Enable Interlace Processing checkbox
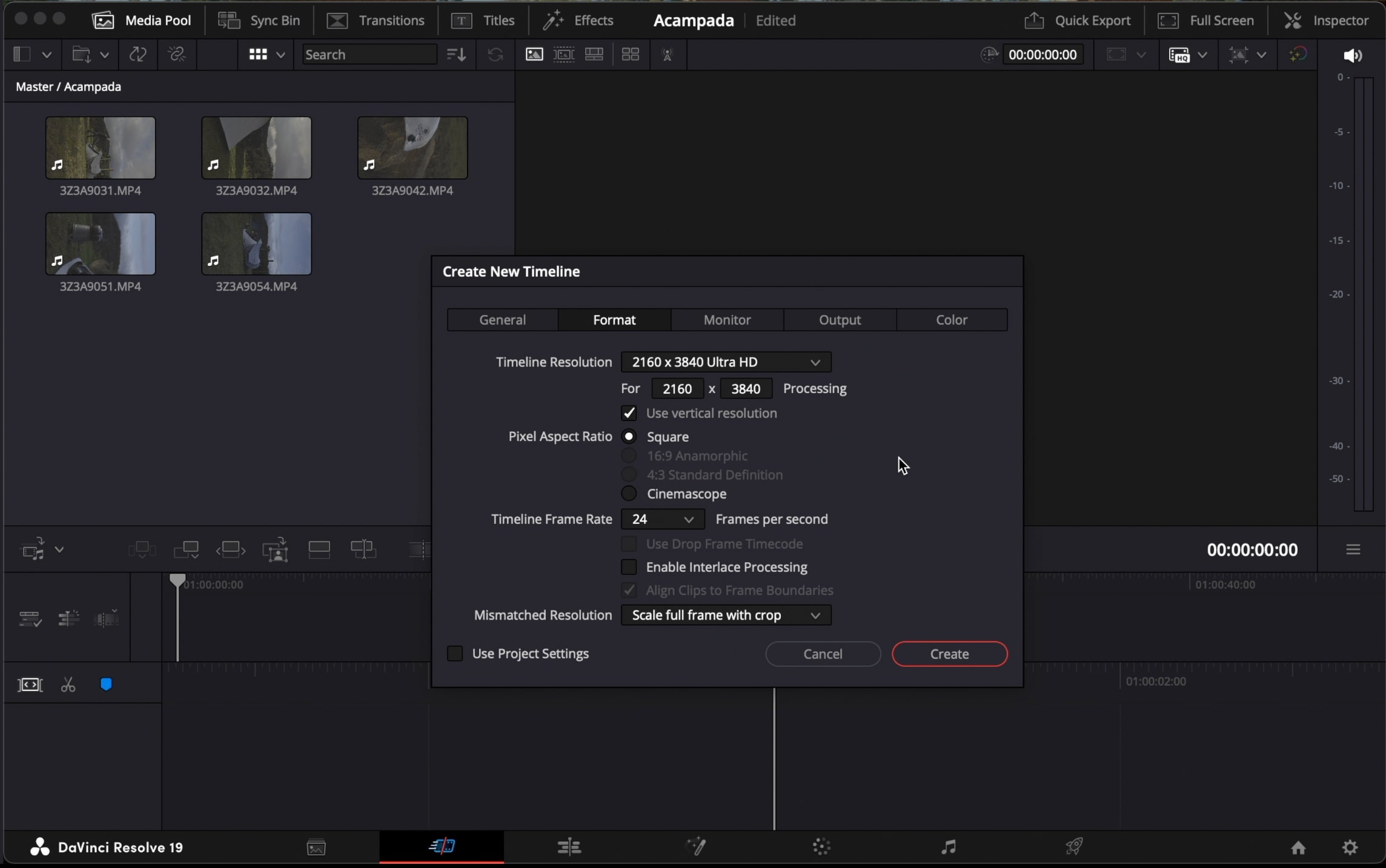The height and width of the screenshot is (868, 1386). (629, 567)
